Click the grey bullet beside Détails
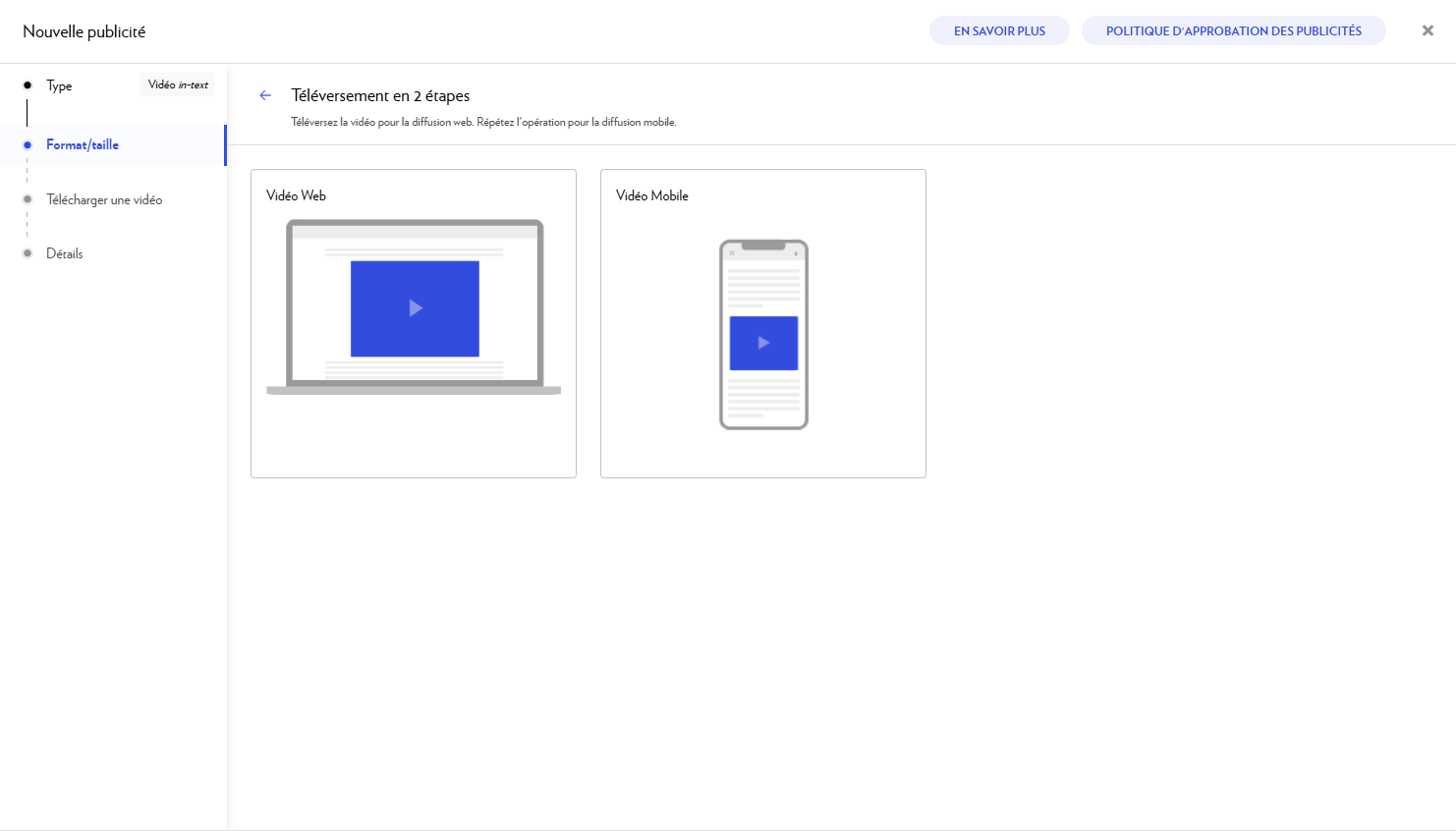The width and height of the screenshot is (1456, 831). [x=28, y=253]
